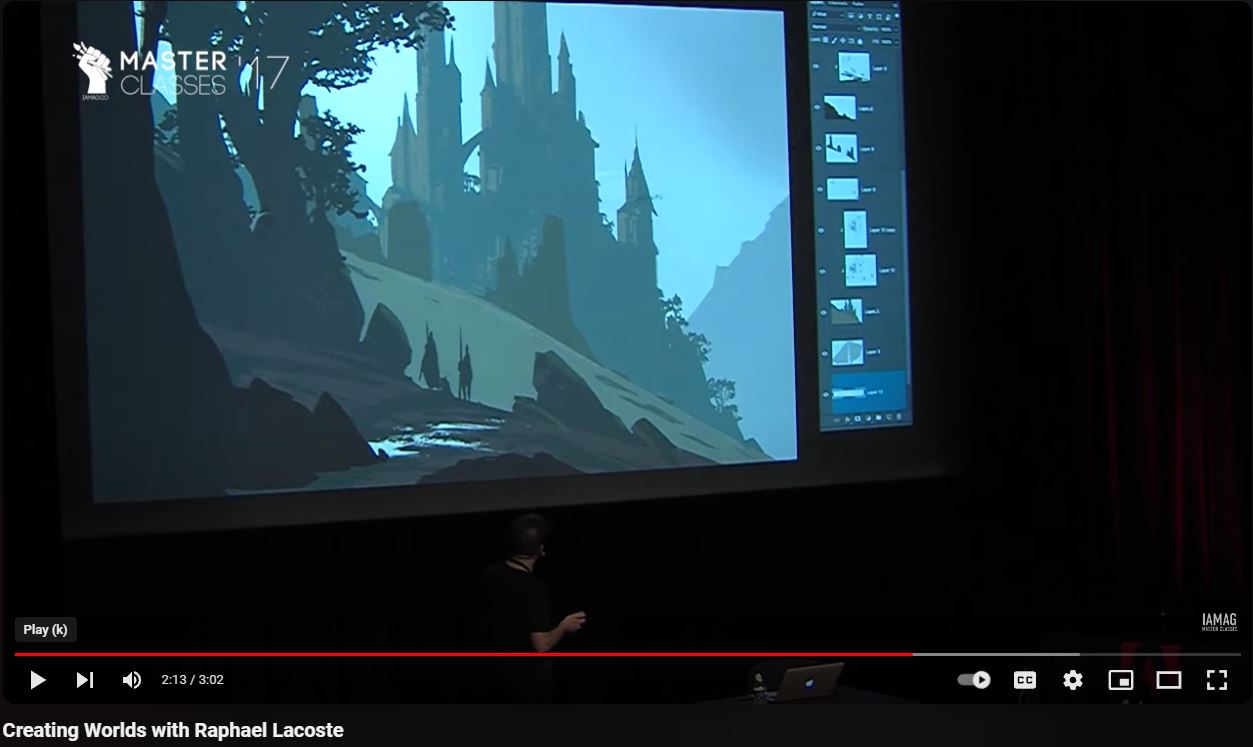The height and width of the screenshot is (747, 1253).
Task: Click the title 'Creating Worlds with Raphael Lacoste'
Action: 173,730
